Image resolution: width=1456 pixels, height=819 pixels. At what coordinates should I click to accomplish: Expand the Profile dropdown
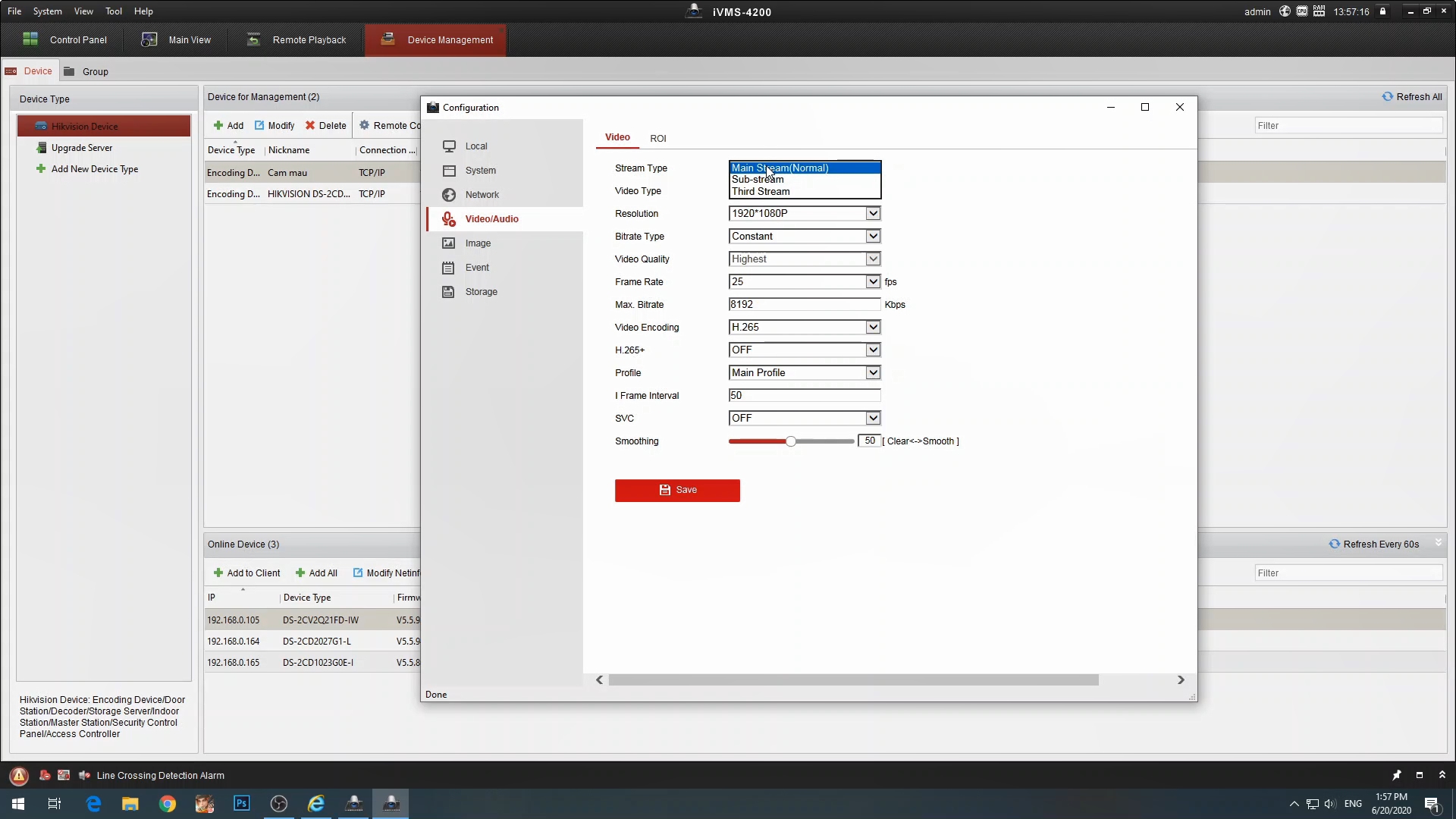pyautogui.click(x=873, y=373)
